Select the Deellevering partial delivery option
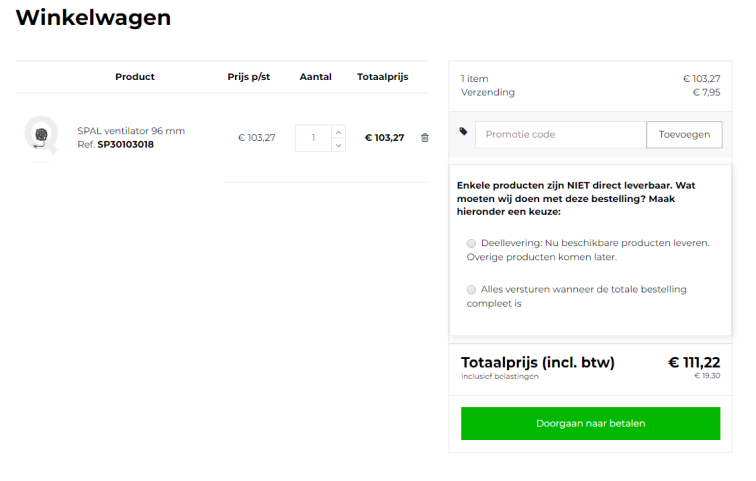The width and height of the screenshot is (756, 481). [x=471, y=243]
